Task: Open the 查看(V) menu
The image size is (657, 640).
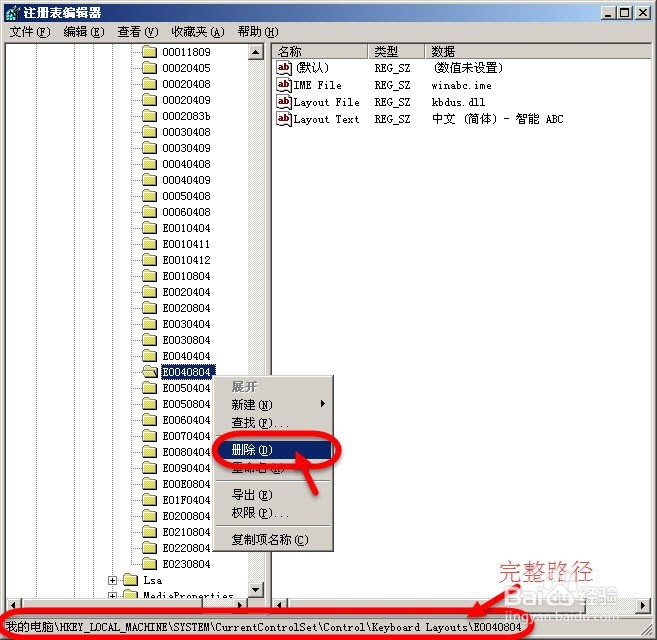Action: (x=138, y=32)
